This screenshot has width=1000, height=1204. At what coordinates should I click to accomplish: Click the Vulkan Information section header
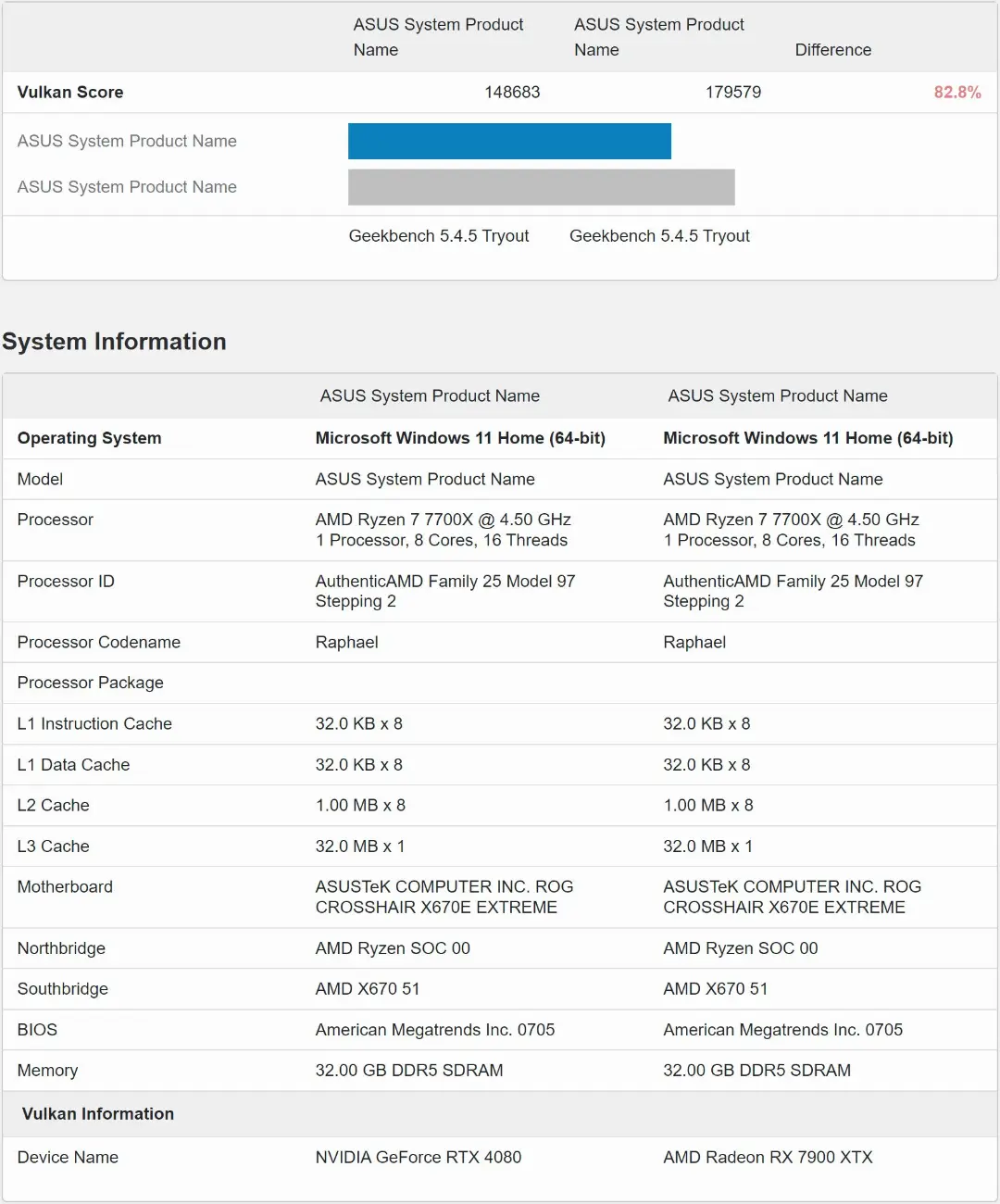tap(98, 1113)
